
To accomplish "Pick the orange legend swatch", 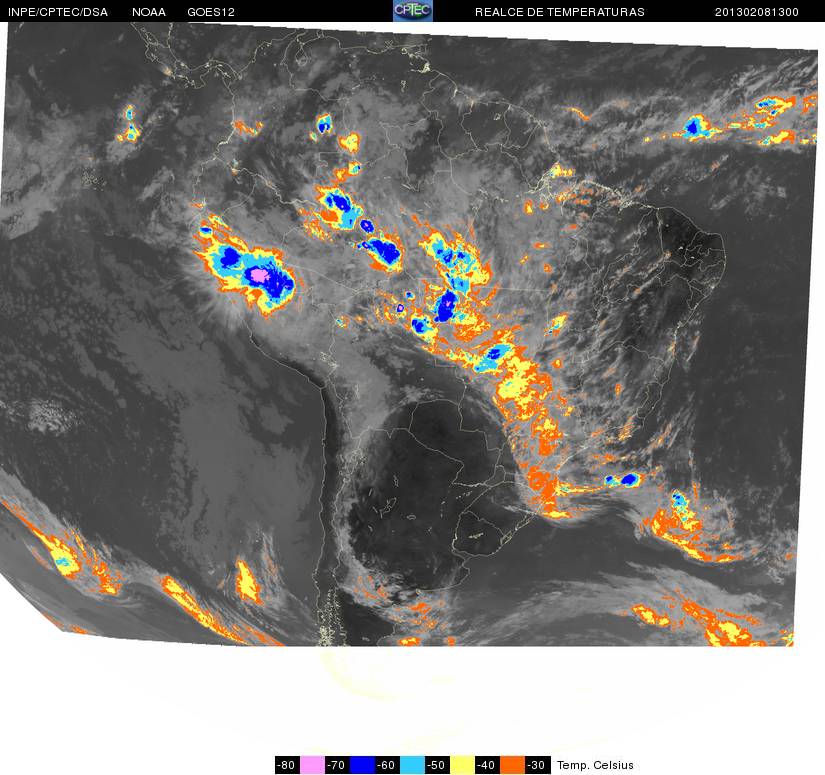I will (x=512, y=765).
